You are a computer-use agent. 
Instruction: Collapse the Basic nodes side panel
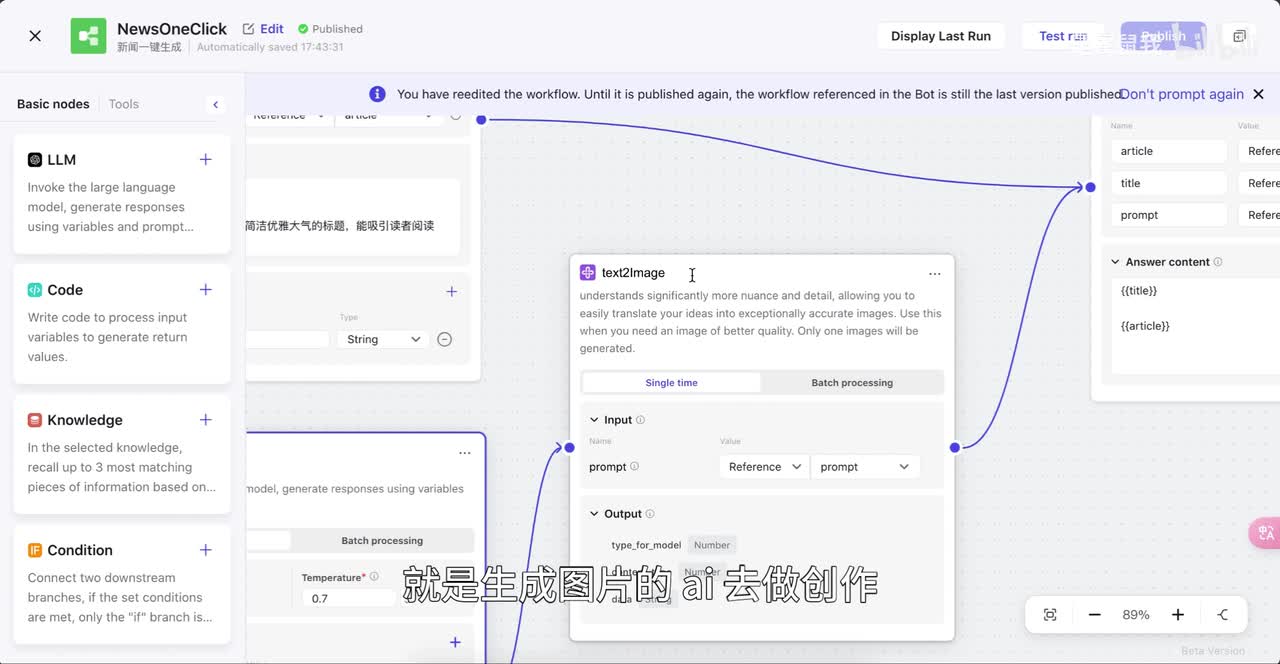215,104
